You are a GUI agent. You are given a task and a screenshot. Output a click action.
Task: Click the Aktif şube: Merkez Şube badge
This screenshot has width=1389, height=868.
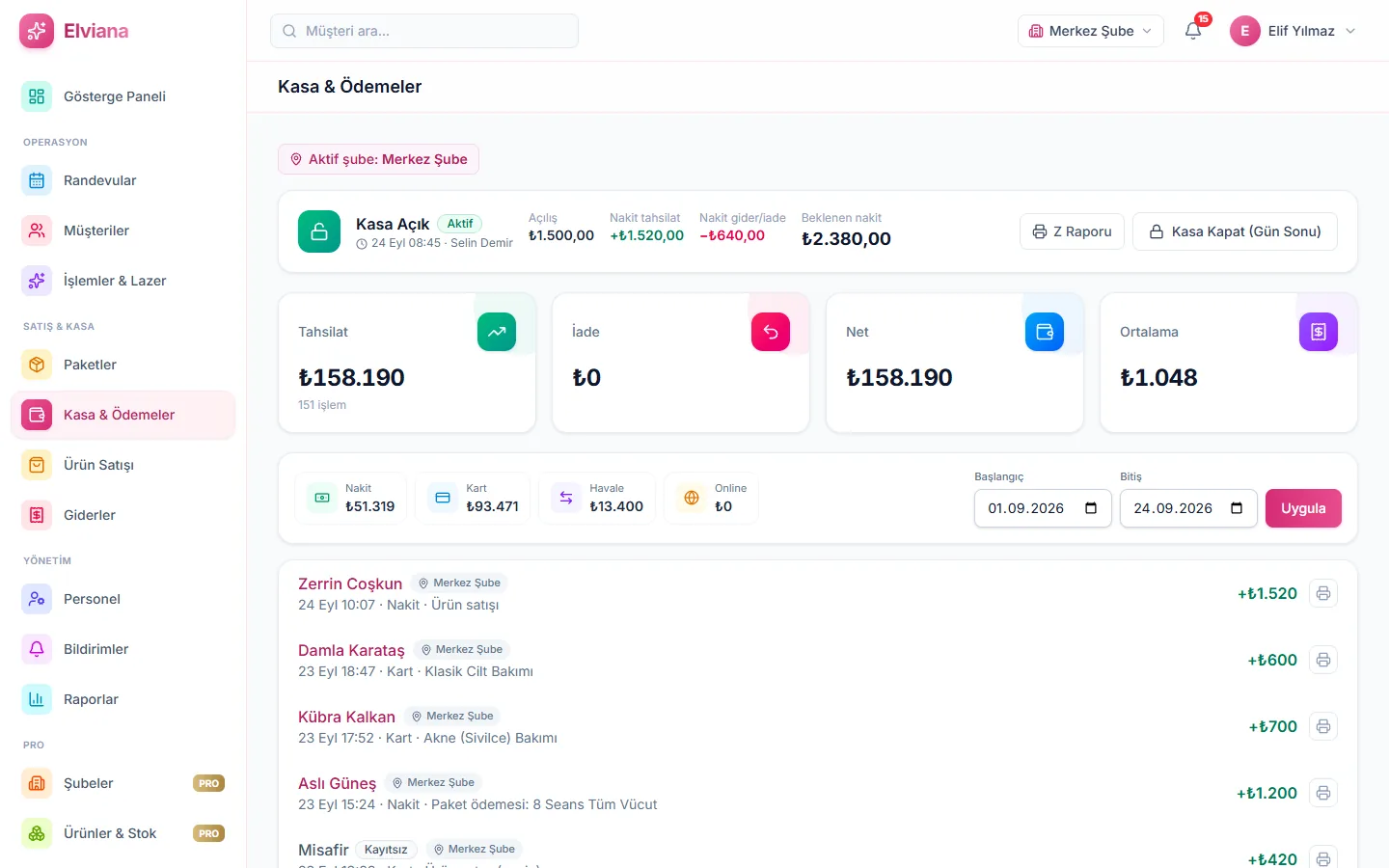point(378,159)
